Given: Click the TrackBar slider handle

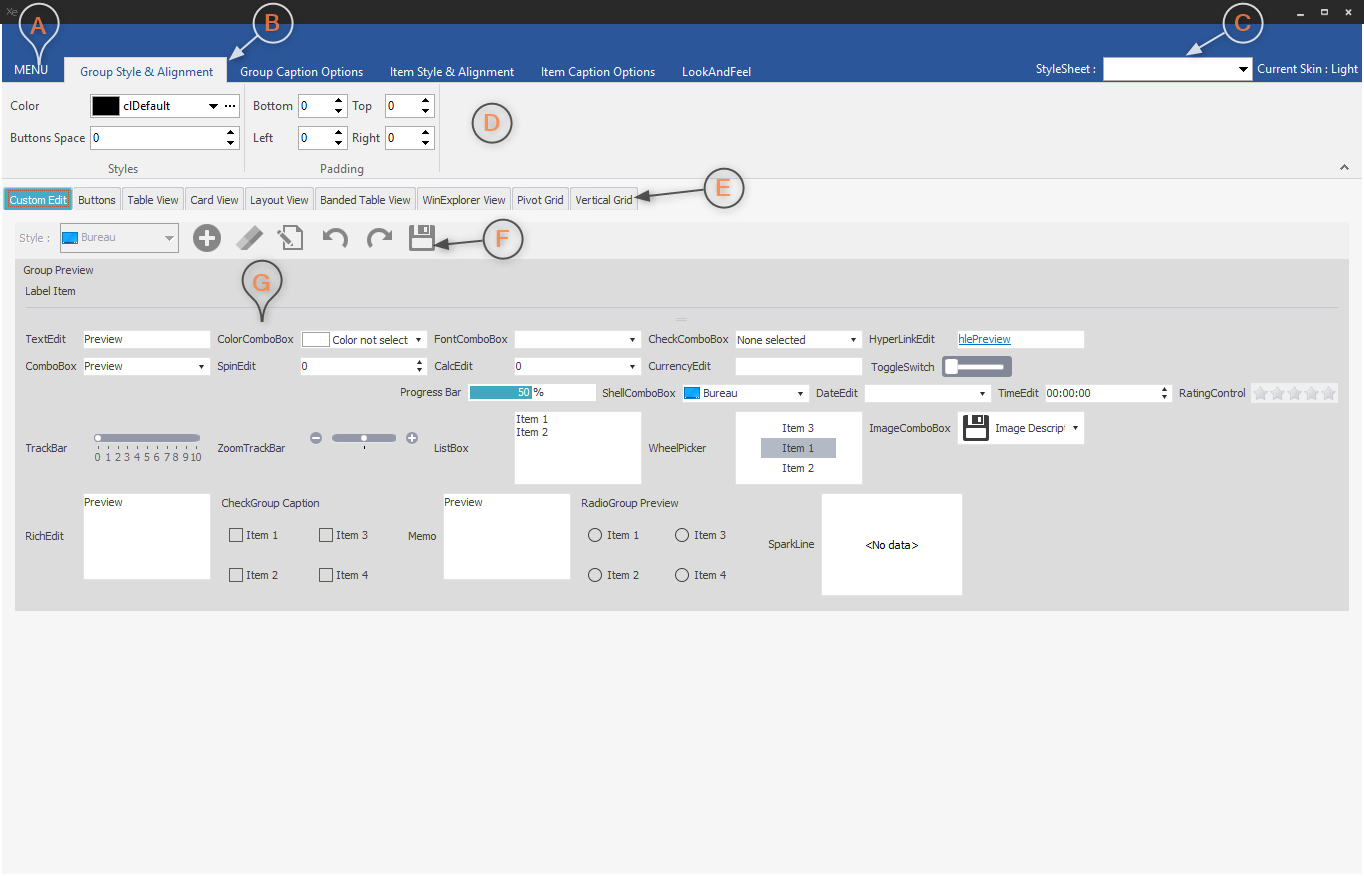Looking at the screenshot, I should click(x=98, y=438).
